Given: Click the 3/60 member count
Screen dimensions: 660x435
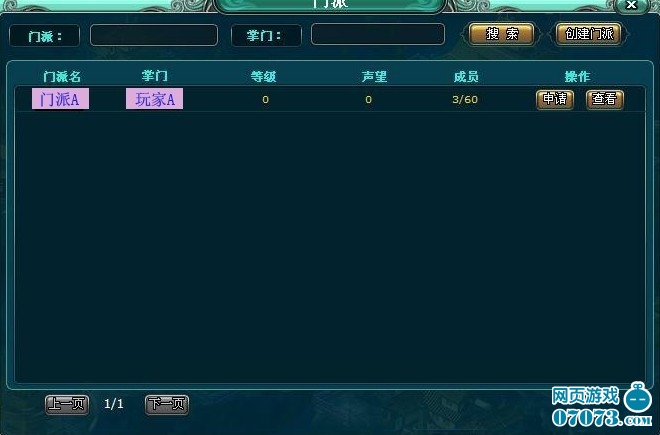Looking at the screenshot, I should 465,99.
